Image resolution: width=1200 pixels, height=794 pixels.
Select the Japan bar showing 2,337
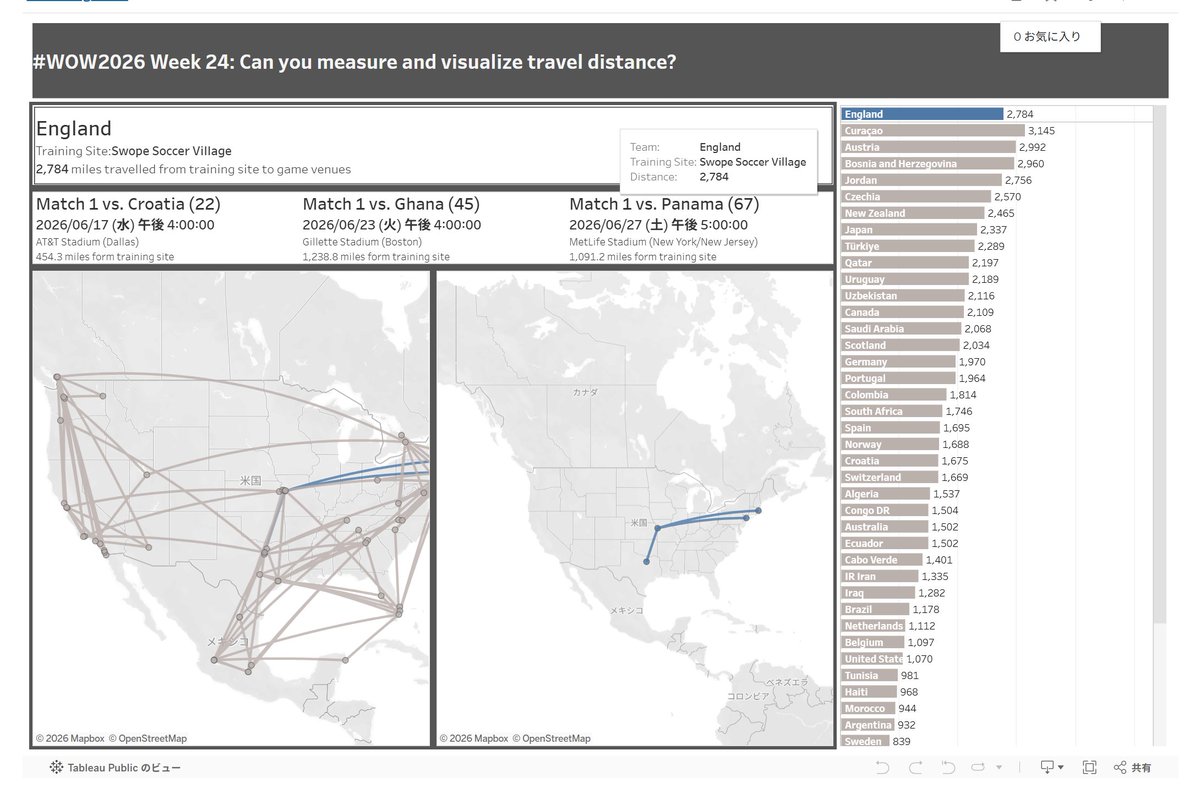point(910,230)
